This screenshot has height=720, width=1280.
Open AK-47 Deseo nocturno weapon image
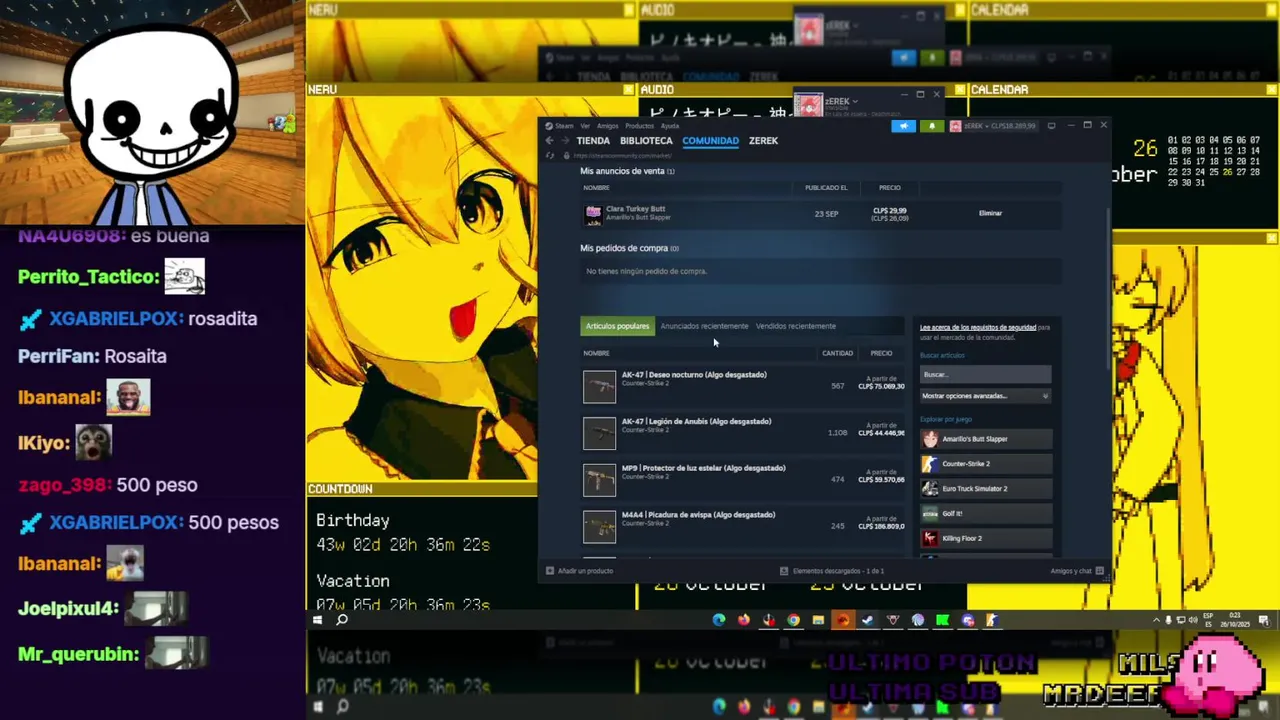click(600, 387)
